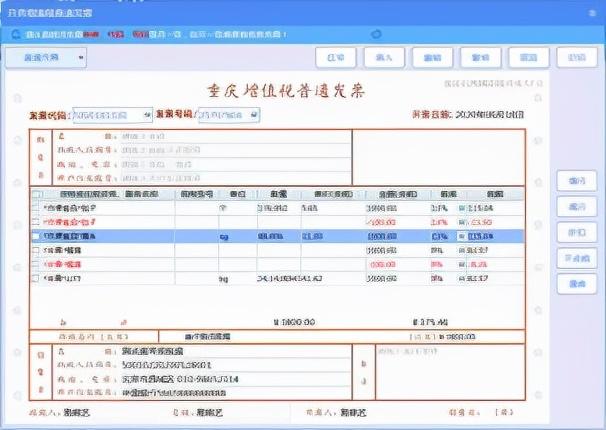Click the topmost button in the right side panel
Screen dimensions: 606x430
pyautogui.click(x=576, y=181)
